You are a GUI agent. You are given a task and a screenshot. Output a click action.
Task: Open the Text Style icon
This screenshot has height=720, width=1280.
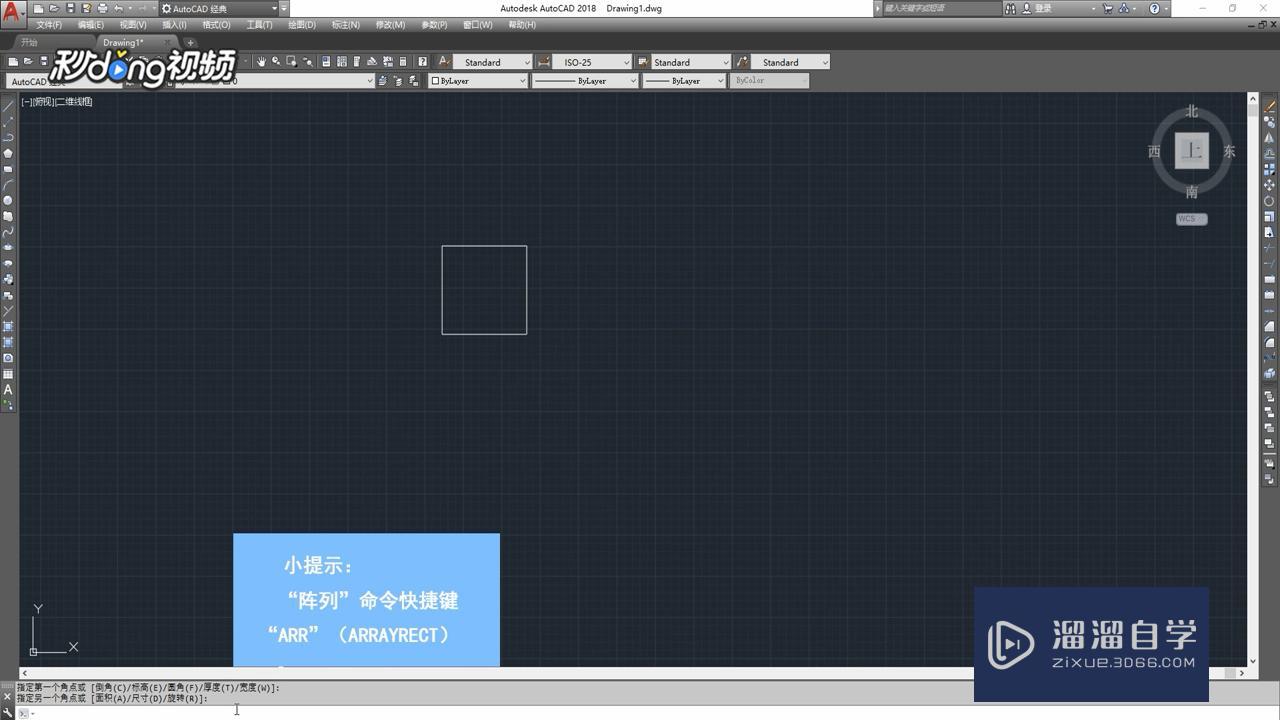(x=444, y=62)
